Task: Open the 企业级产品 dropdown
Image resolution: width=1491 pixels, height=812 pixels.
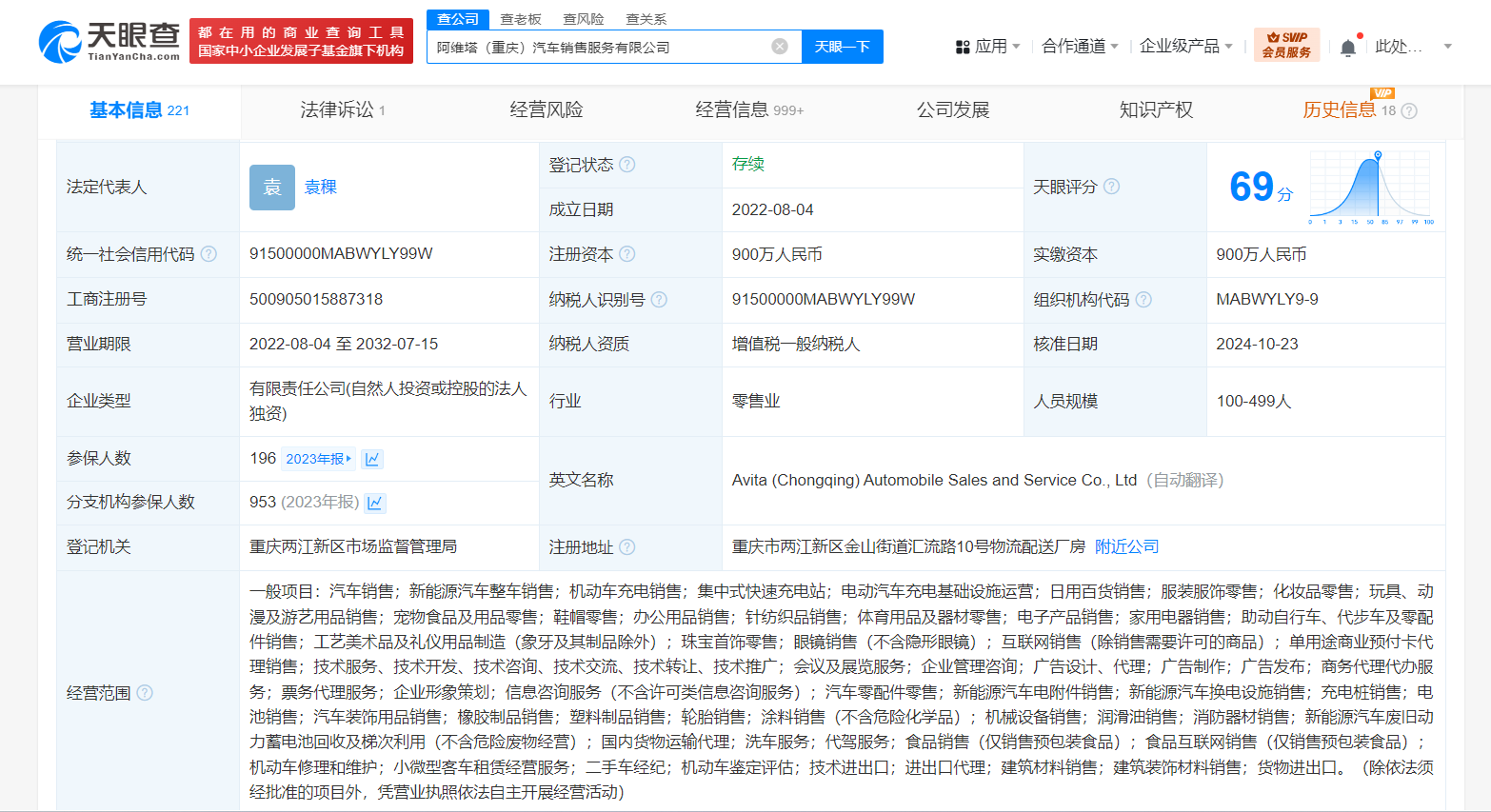Action: click(x=1185, y=47)
